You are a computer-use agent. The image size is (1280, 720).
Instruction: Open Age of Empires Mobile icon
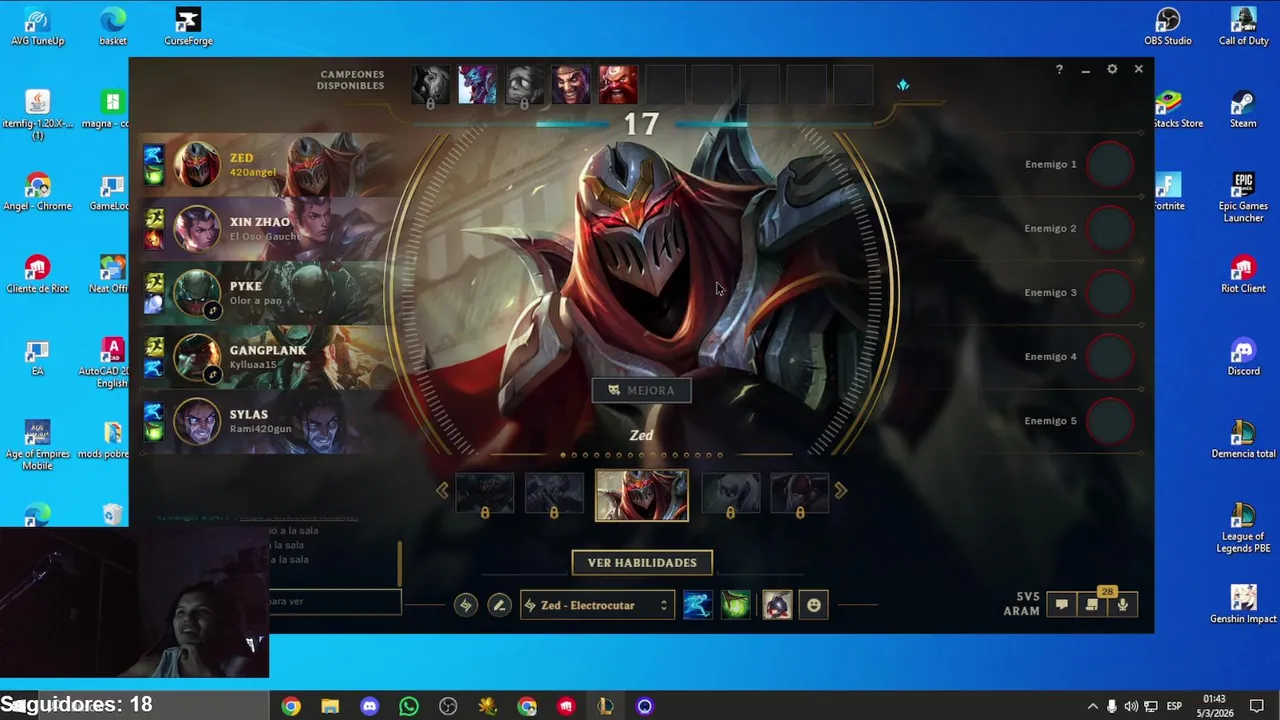37,445
